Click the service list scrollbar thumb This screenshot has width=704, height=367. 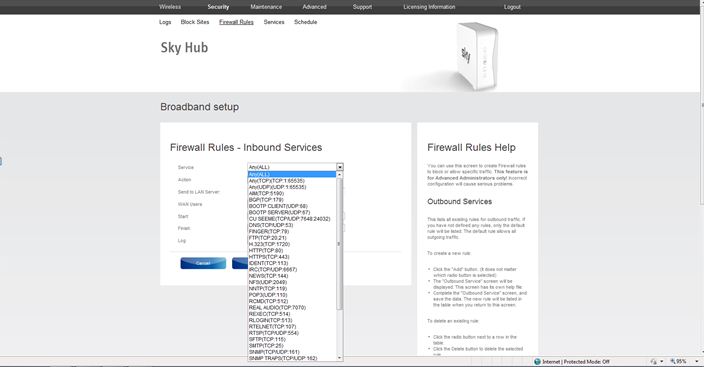339,243
